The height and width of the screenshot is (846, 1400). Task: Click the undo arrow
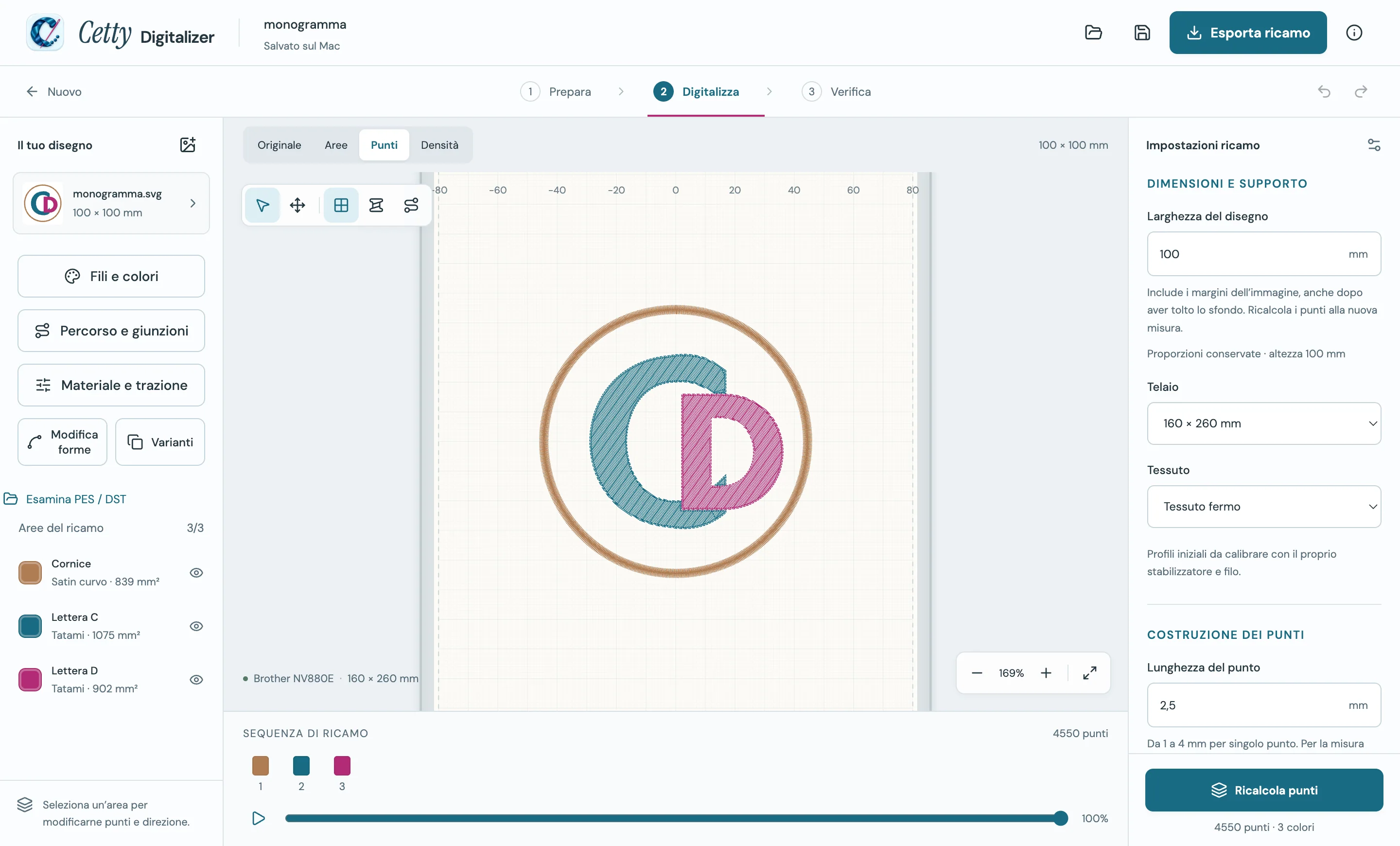[x=1324, y=91]
